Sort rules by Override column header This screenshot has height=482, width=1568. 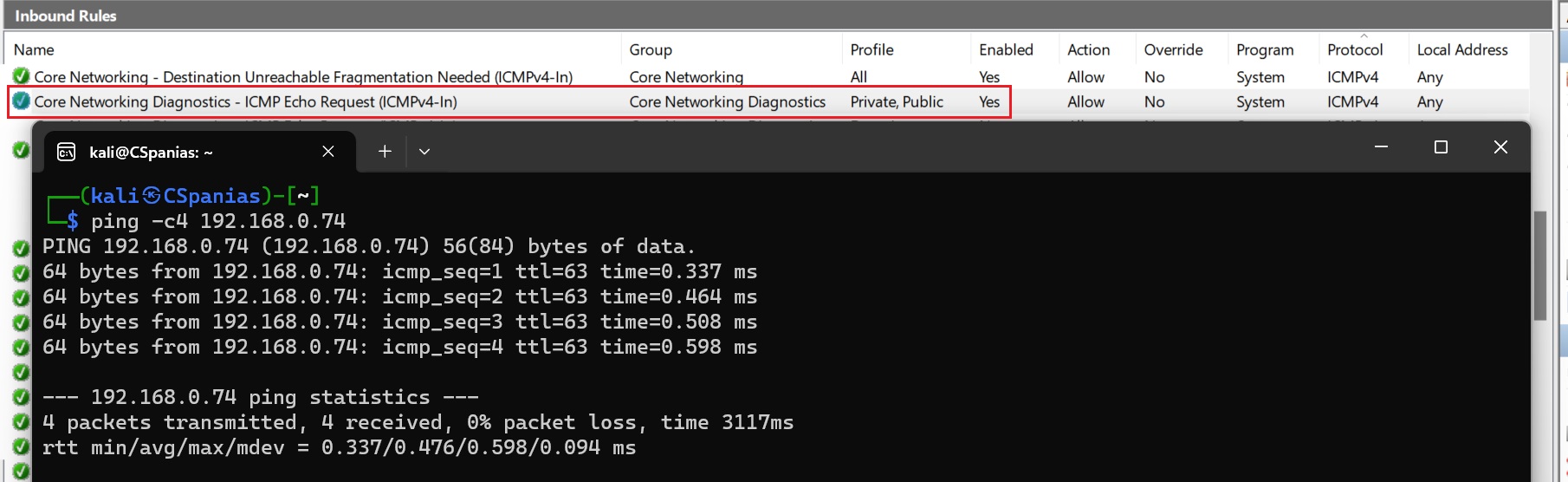(x=1173, y=50)
